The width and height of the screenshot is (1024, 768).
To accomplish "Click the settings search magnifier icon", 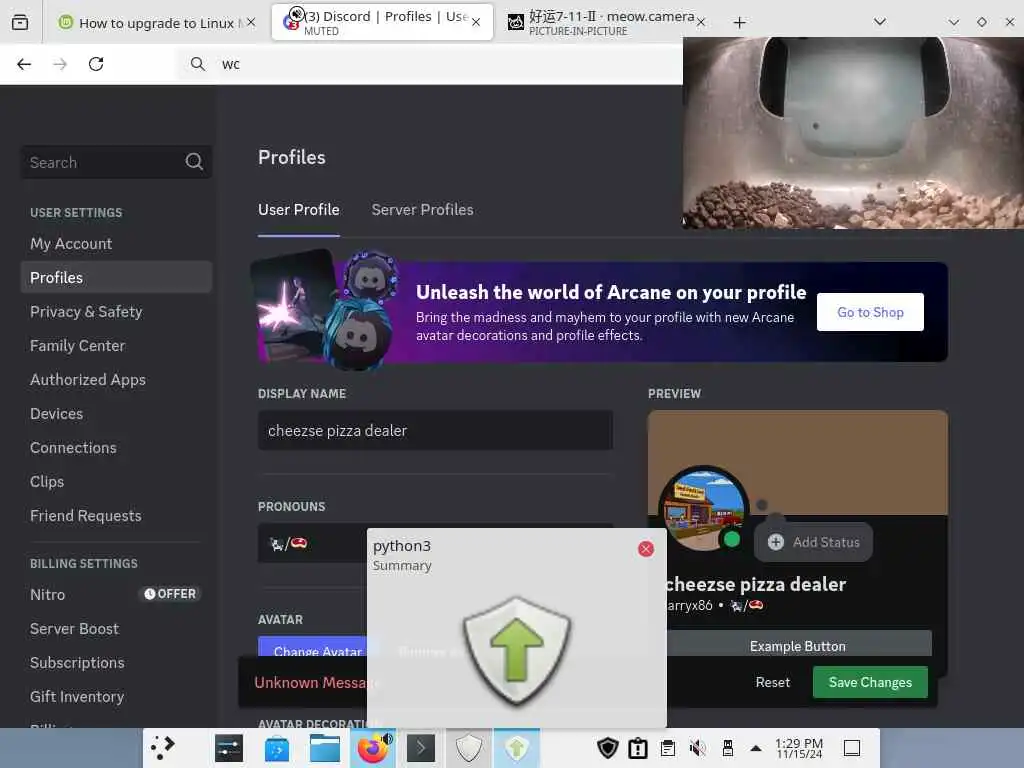I will [194, 162].
